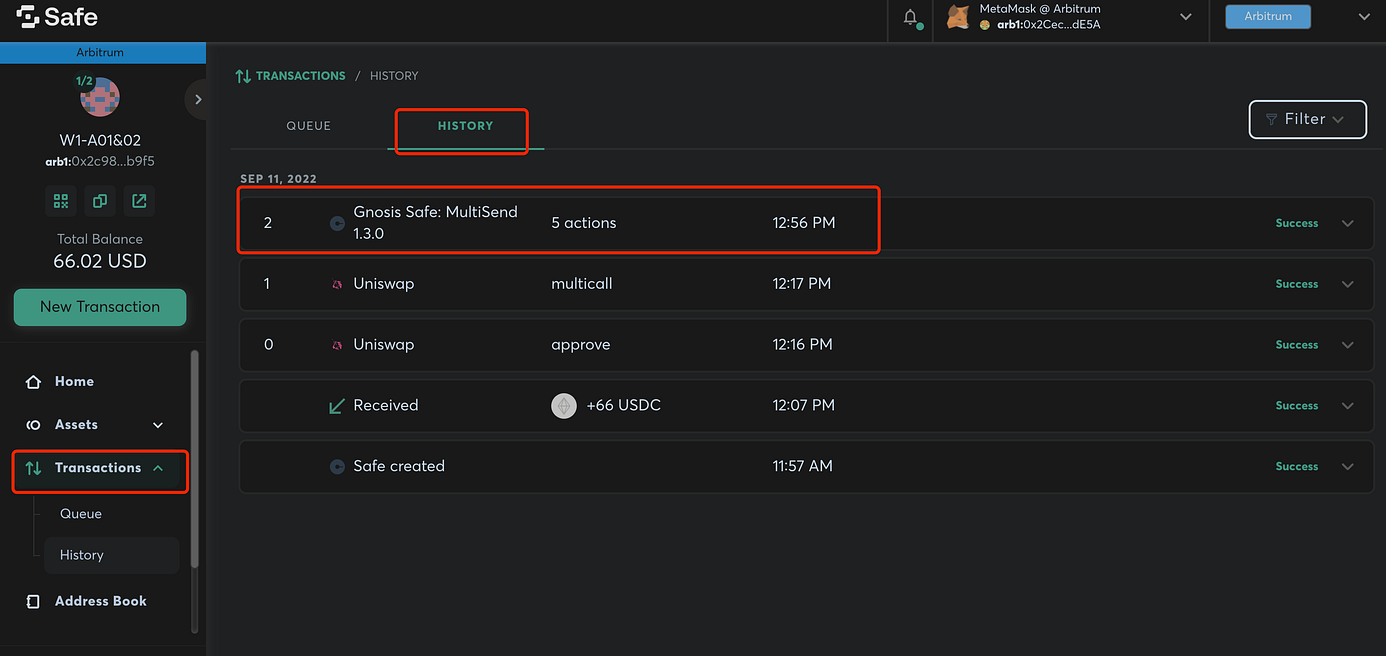
Task: Click the 'Gnosis Safe: MultiSend 1.3.0' label
Action: (x=436, y=223)
